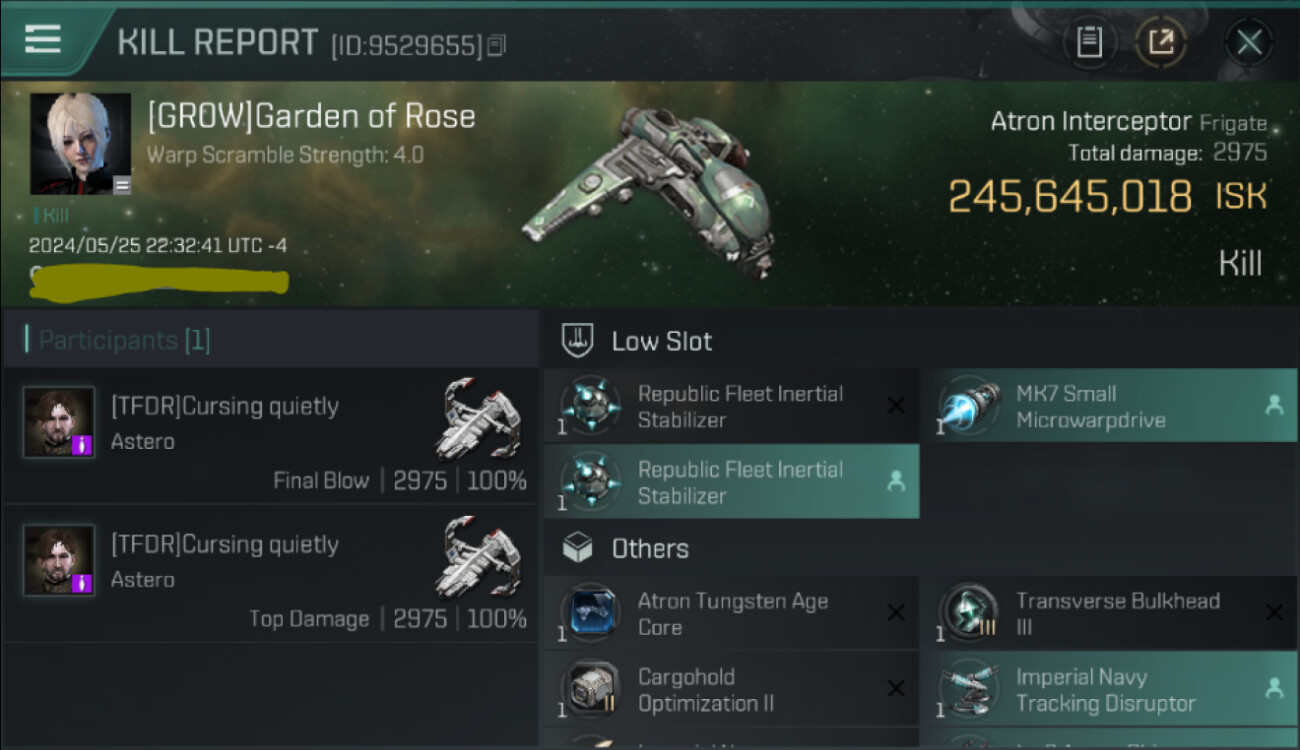Open the hamburger menu

[x=43, y=40]
